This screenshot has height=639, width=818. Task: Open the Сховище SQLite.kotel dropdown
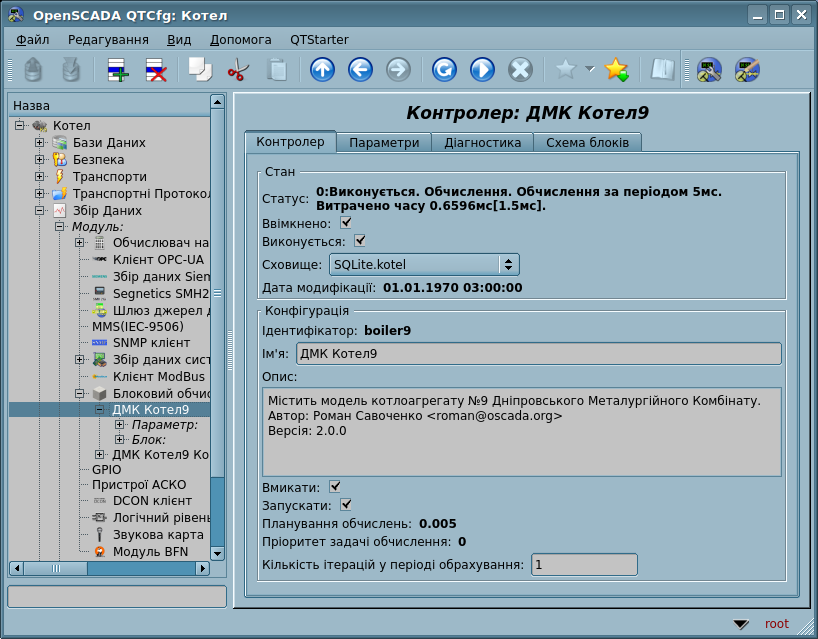click(423, 265)
